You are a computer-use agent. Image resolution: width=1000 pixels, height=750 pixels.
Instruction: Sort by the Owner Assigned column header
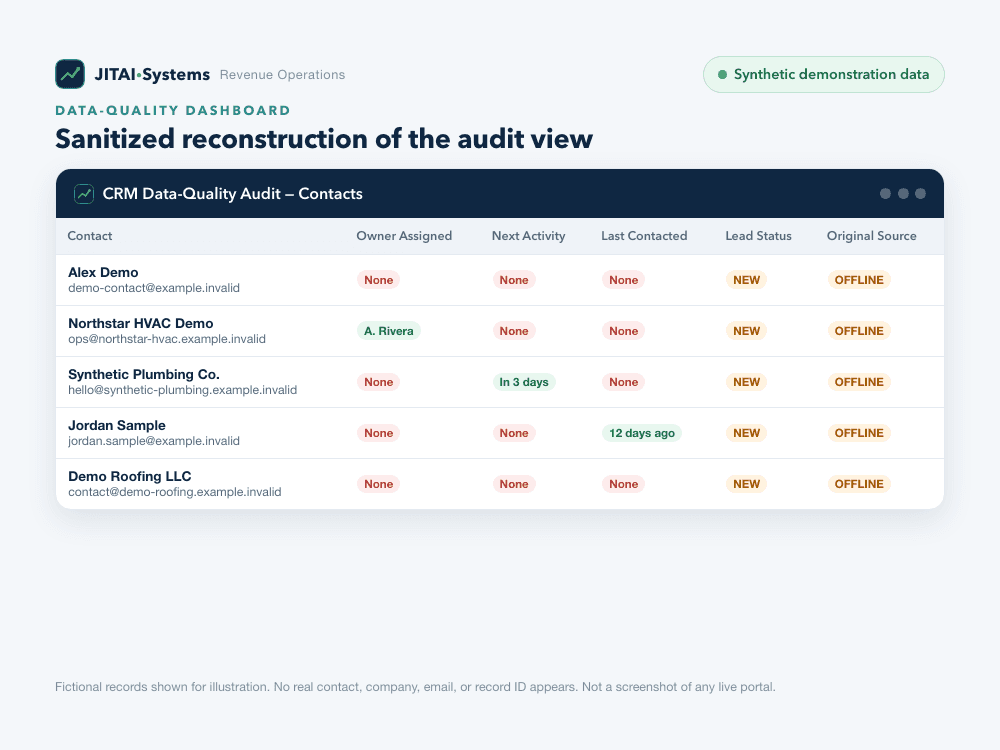(404, 236)
